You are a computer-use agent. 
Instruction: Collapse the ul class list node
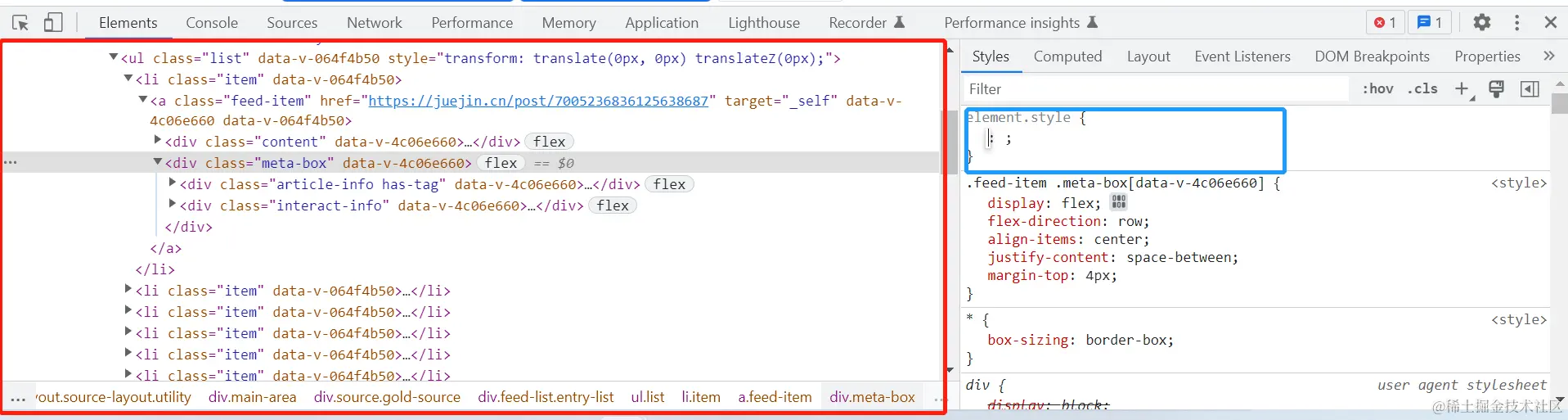(x=114, y=56)
